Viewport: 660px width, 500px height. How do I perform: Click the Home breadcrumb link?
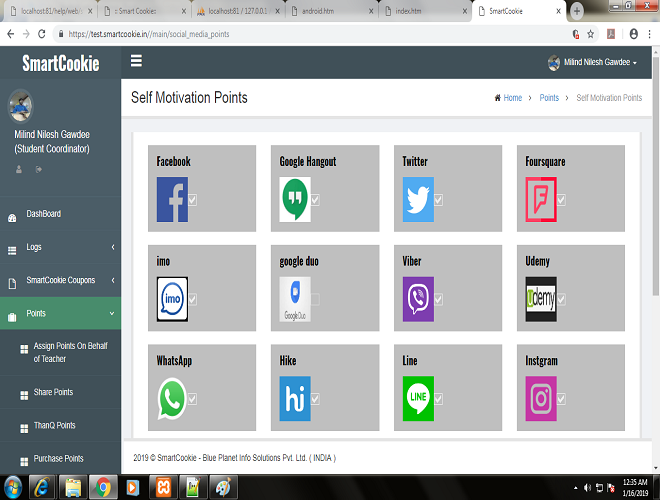[x=512, y=98]
